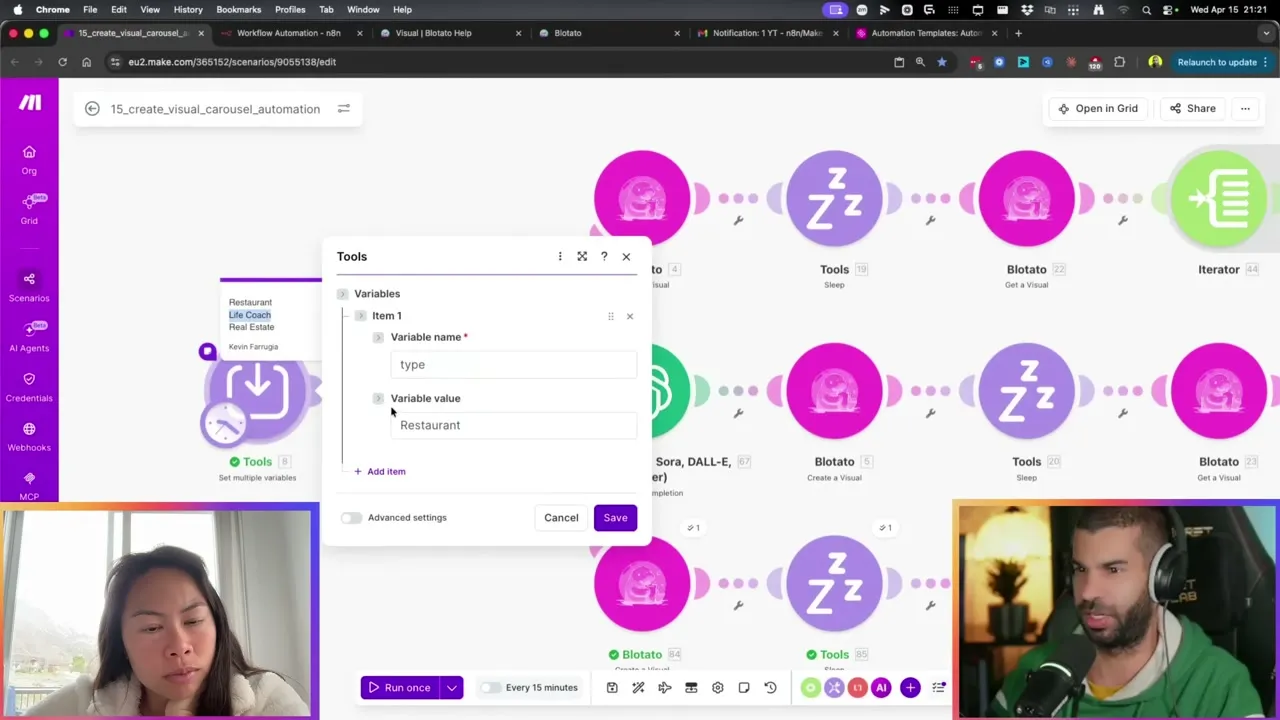Save the Tools module settings
1280x720 pixels.
[615, 518]
